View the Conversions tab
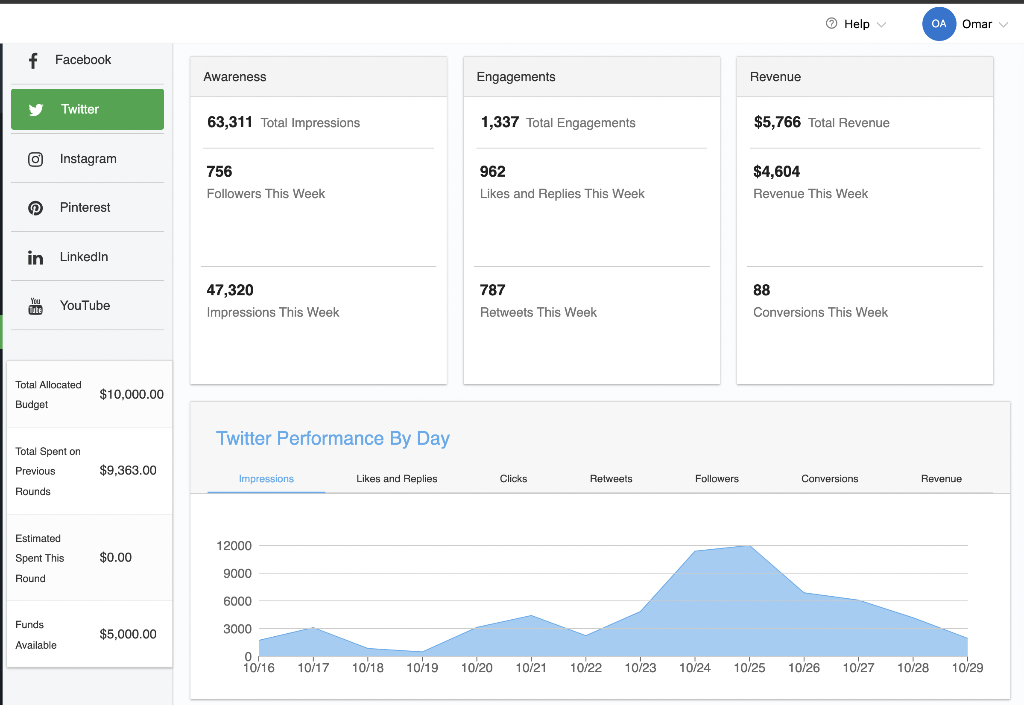Viewport: 1024px width, 705px height. point(829,478)
